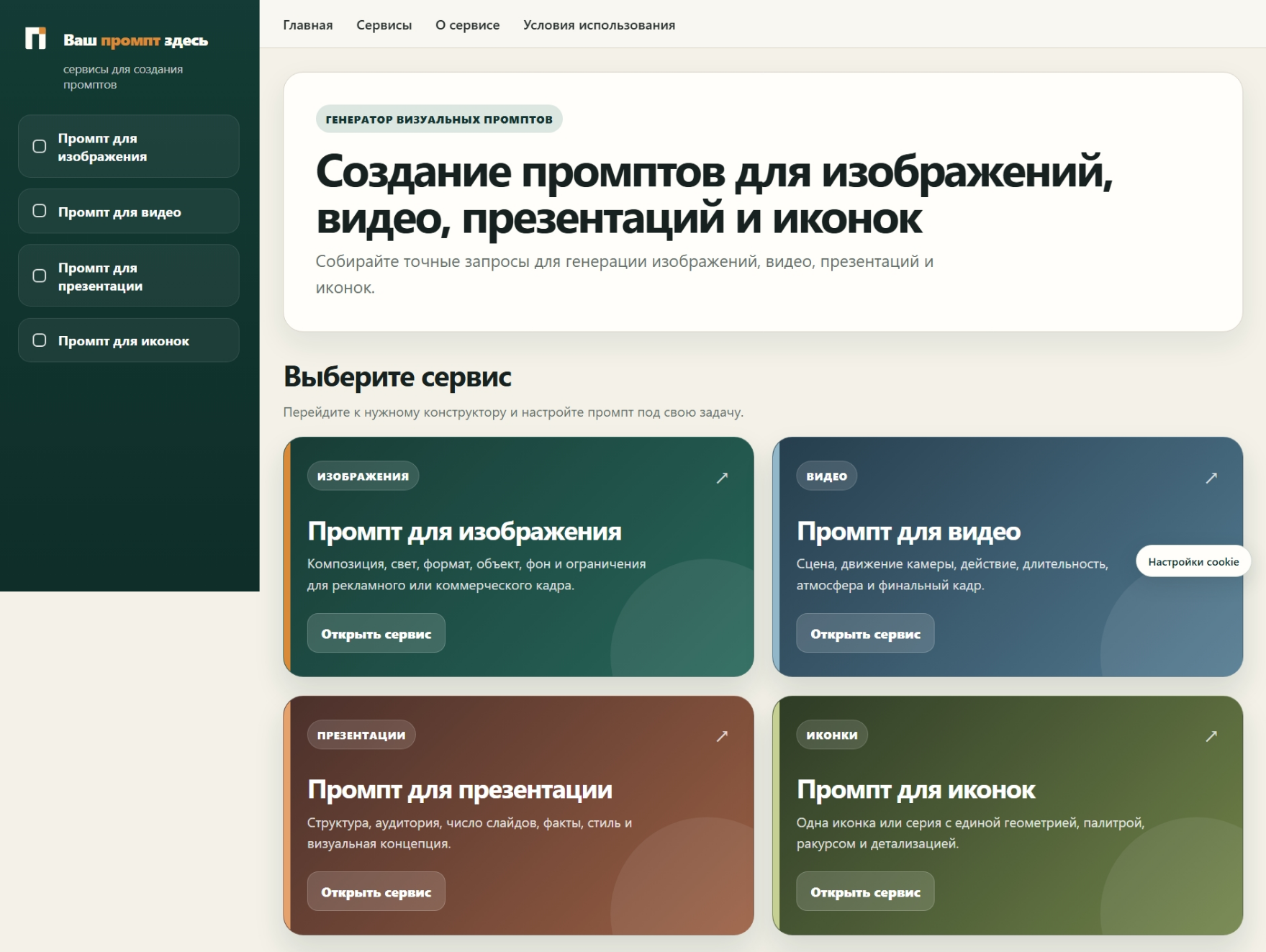Select sidebar item Промпт для видео
Image resolution: width=1266 pixels, height=952 pixels.
[129, 211]
